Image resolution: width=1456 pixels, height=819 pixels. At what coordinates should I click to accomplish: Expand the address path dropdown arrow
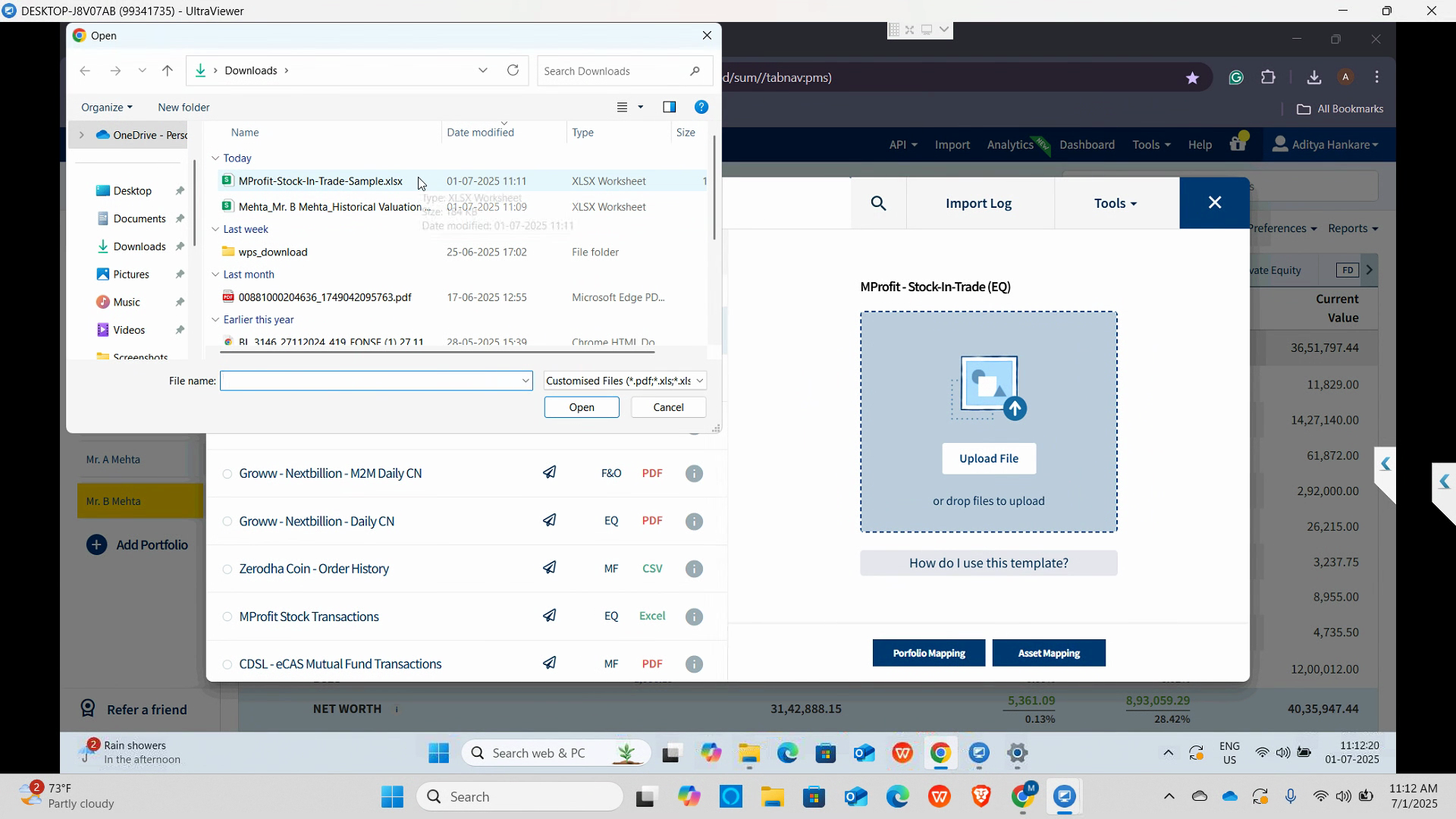(x=483, y=71)
